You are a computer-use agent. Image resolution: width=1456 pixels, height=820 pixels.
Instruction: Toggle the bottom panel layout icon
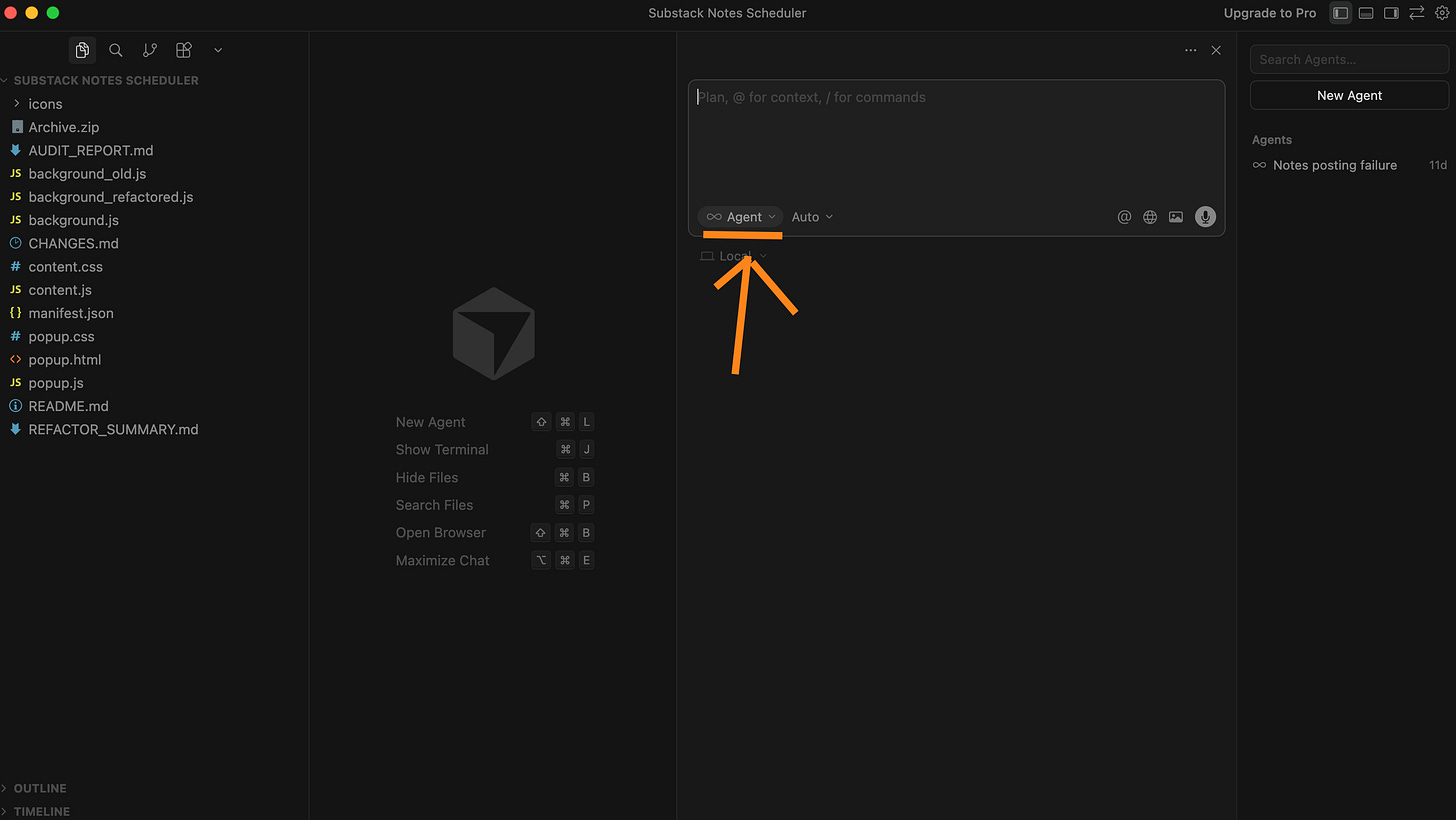(x=1366, y=13)
